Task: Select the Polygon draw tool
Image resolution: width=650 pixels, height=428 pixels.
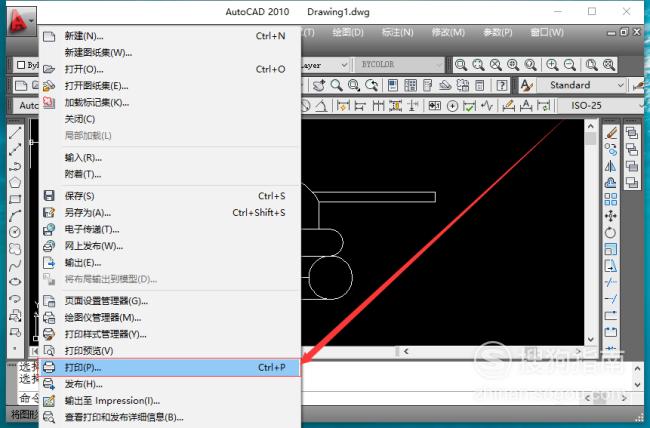Action: [15, 182]
